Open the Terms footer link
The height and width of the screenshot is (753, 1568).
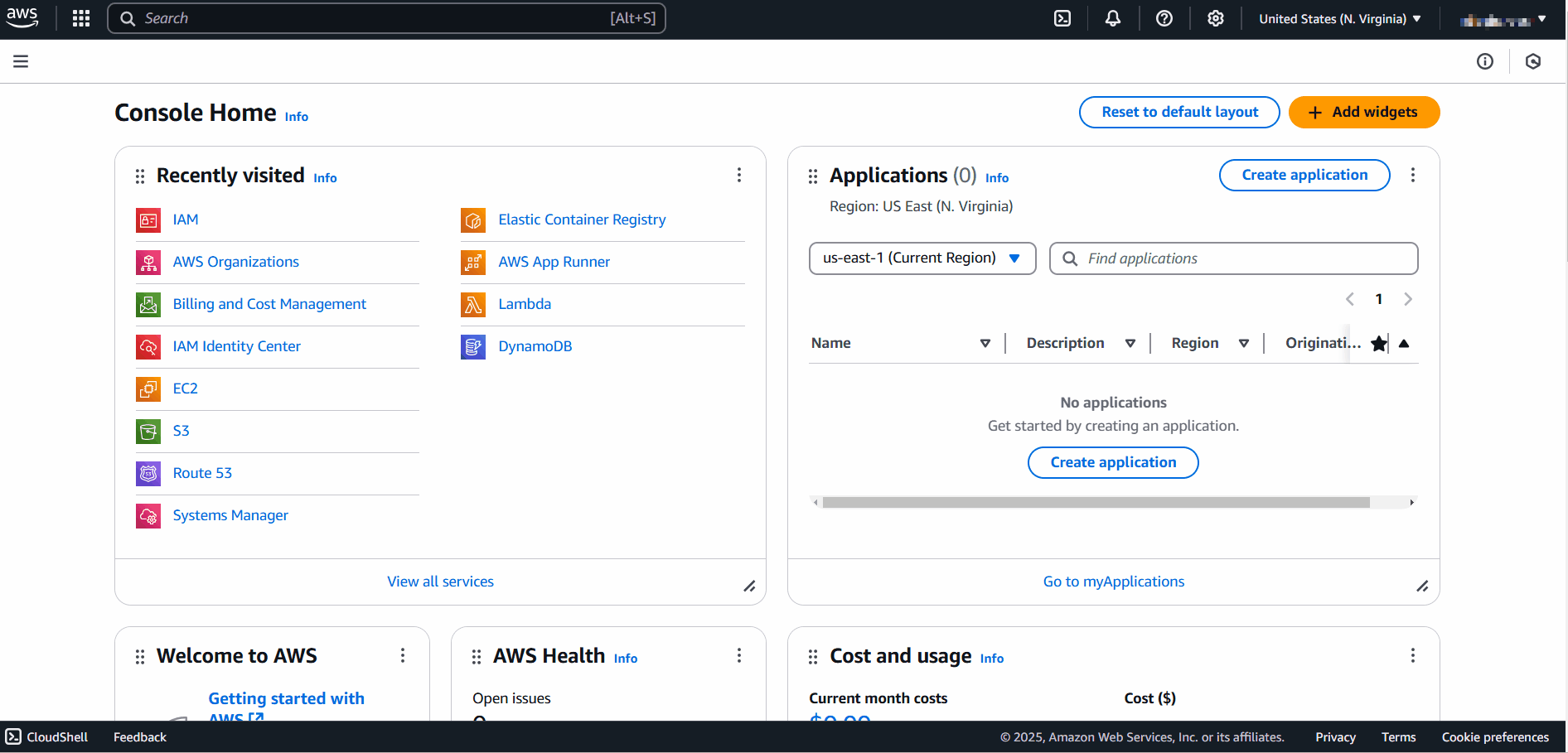tap(1398, 737)
